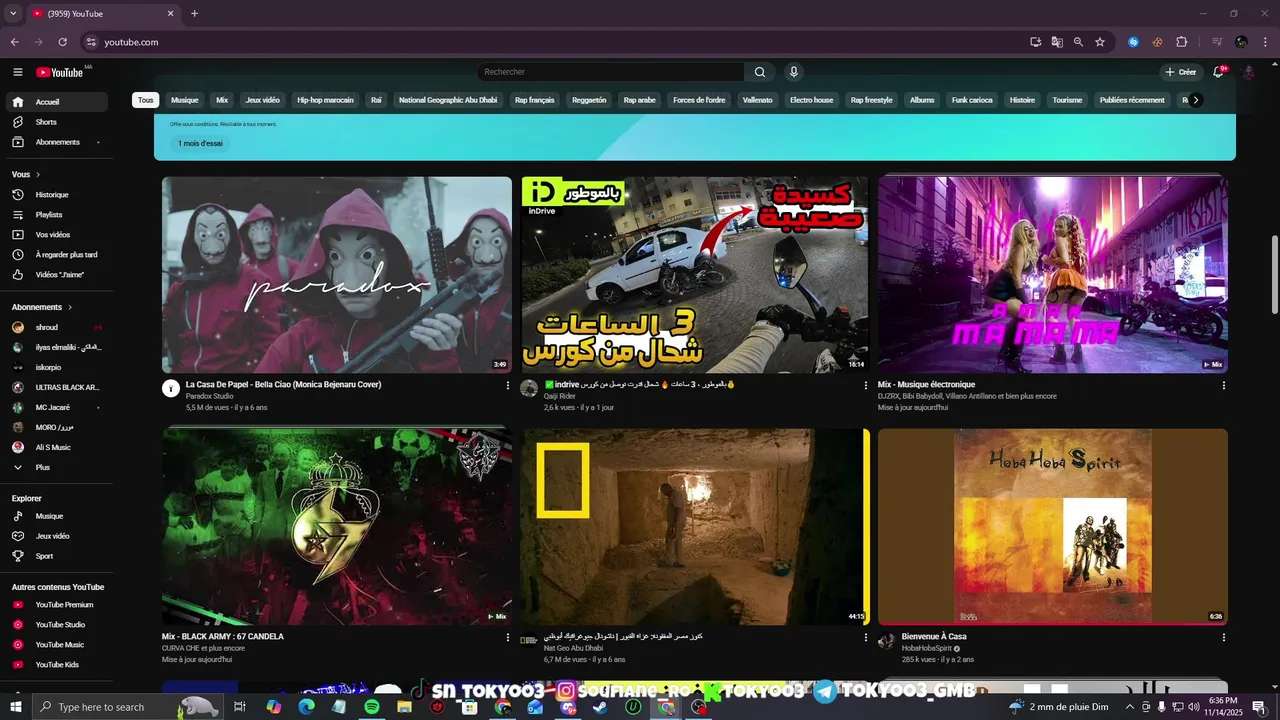Screen dimensions: 1280x720
Task: Open Spotify from the taskbar
Action: [x=372, y=707]
